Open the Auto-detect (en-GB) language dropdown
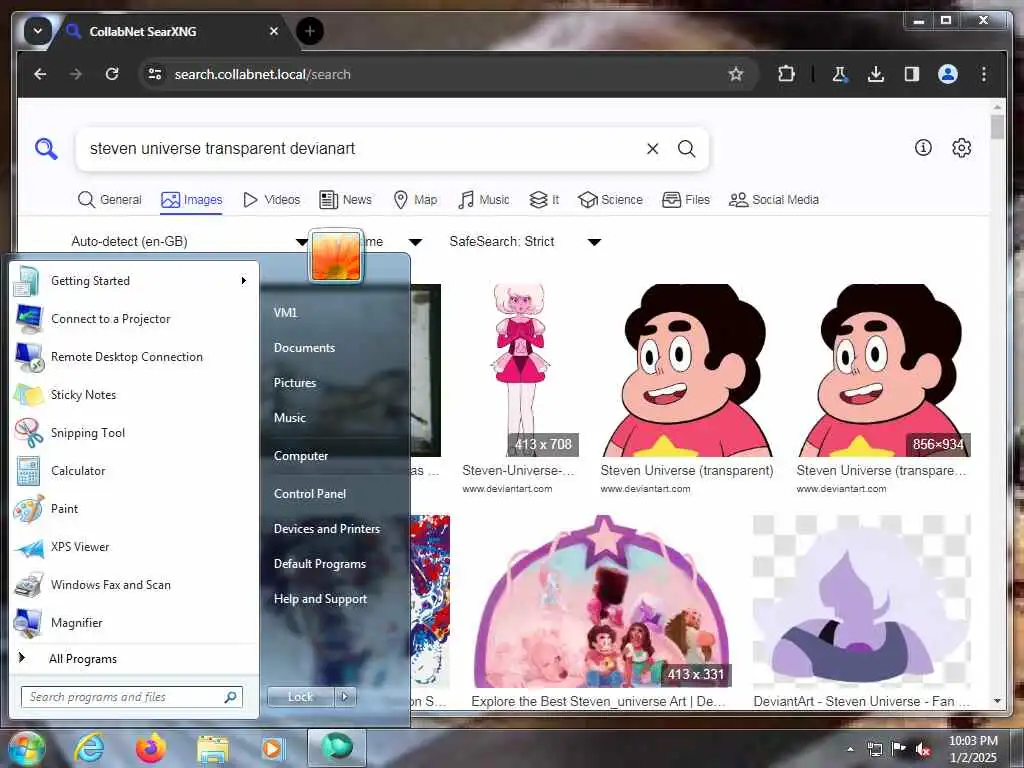This screenshot has height=768, width=1024. point(189,242)
